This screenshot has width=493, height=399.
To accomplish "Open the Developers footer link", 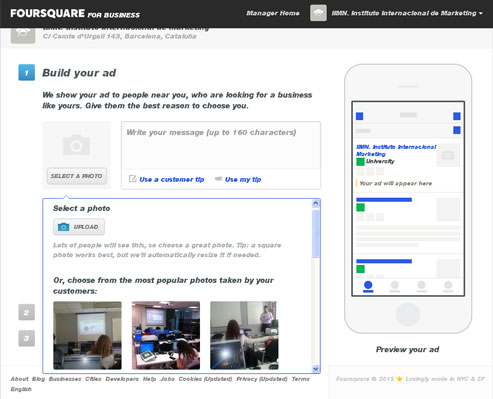I will (122, 379).
